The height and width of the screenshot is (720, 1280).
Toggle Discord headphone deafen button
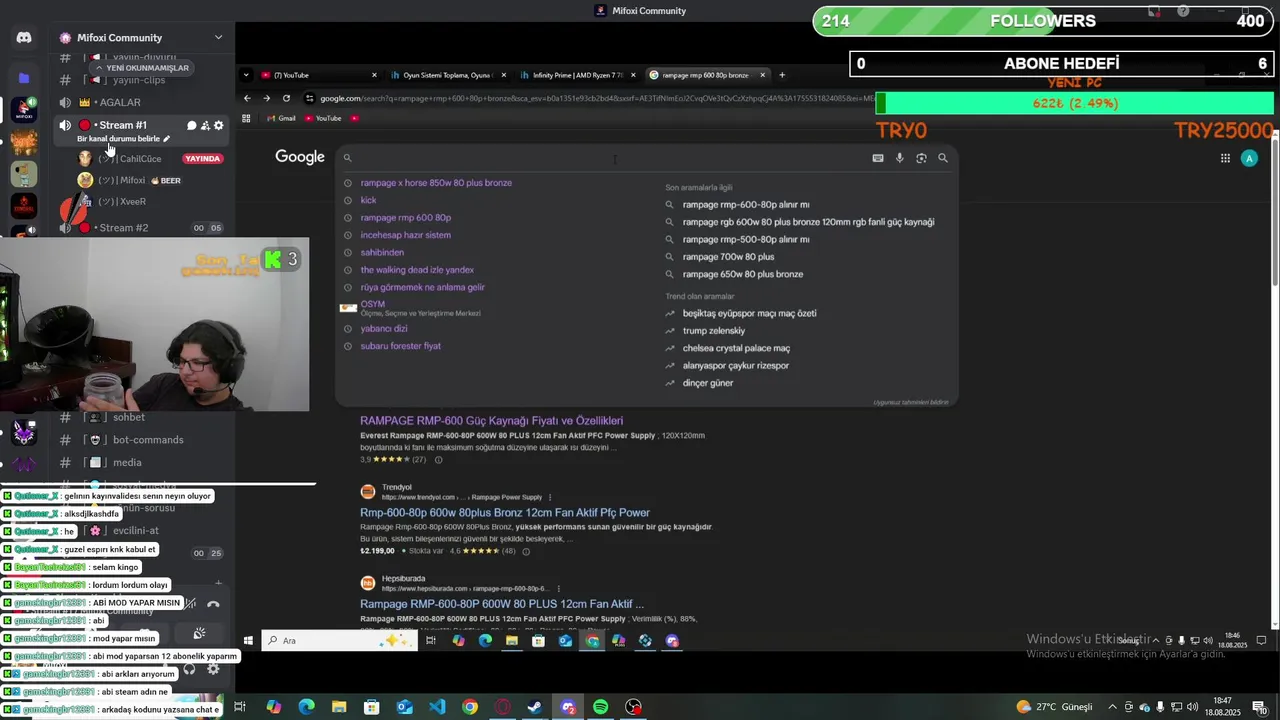[189, 669]
